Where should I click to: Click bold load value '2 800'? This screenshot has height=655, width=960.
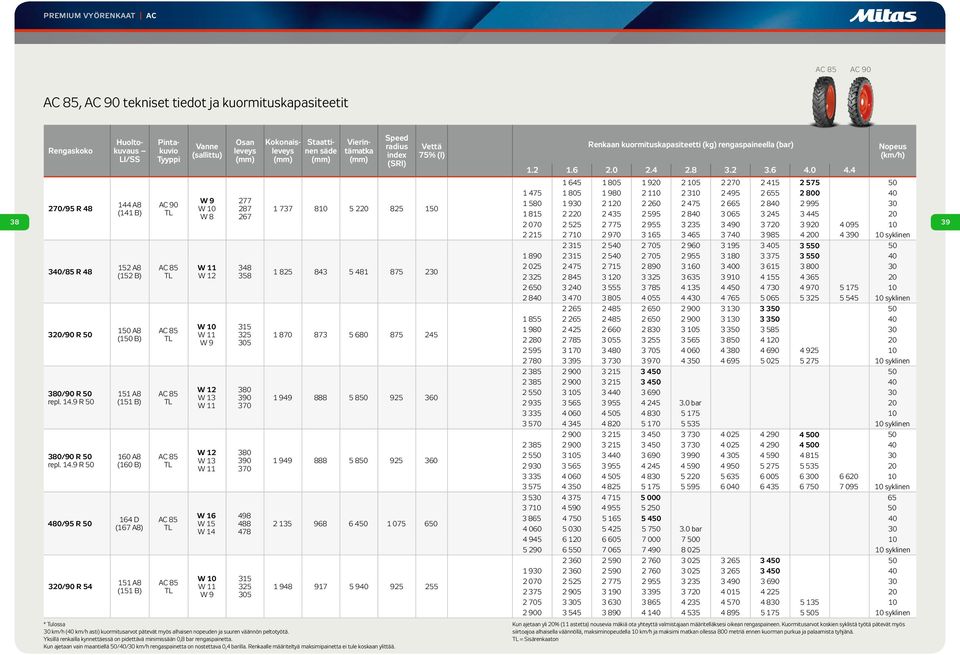pyautogui.click(x=809, y=193)
